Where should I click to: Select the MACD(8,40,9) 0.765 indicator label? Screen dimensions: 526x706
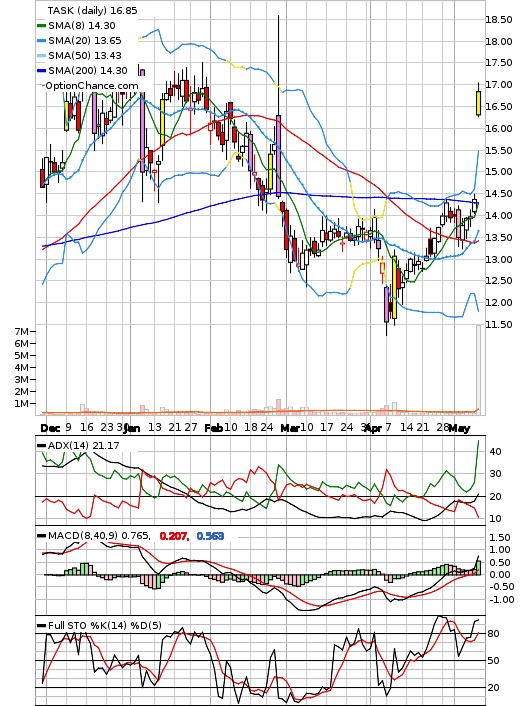[x=99, y=536]
